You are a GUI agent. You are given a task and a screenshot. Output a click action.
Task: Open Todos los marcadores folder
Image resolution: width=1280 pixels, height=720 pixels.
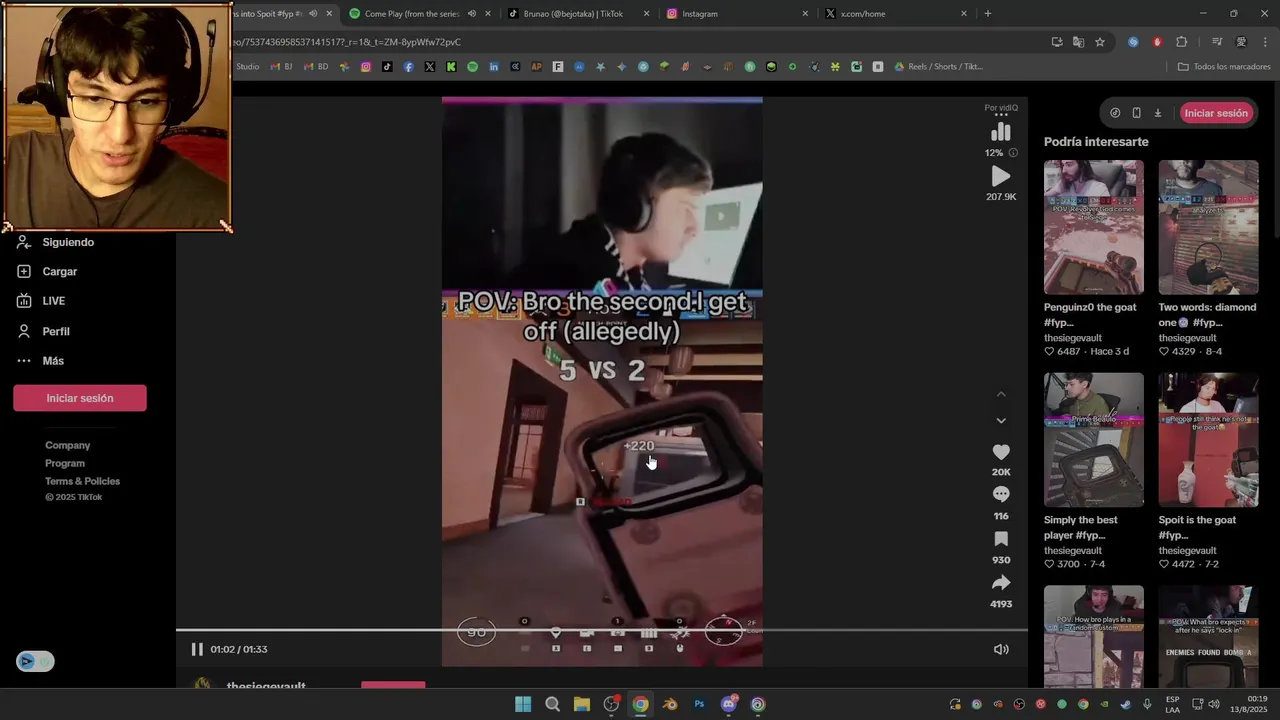click(x=1224, y=67)
